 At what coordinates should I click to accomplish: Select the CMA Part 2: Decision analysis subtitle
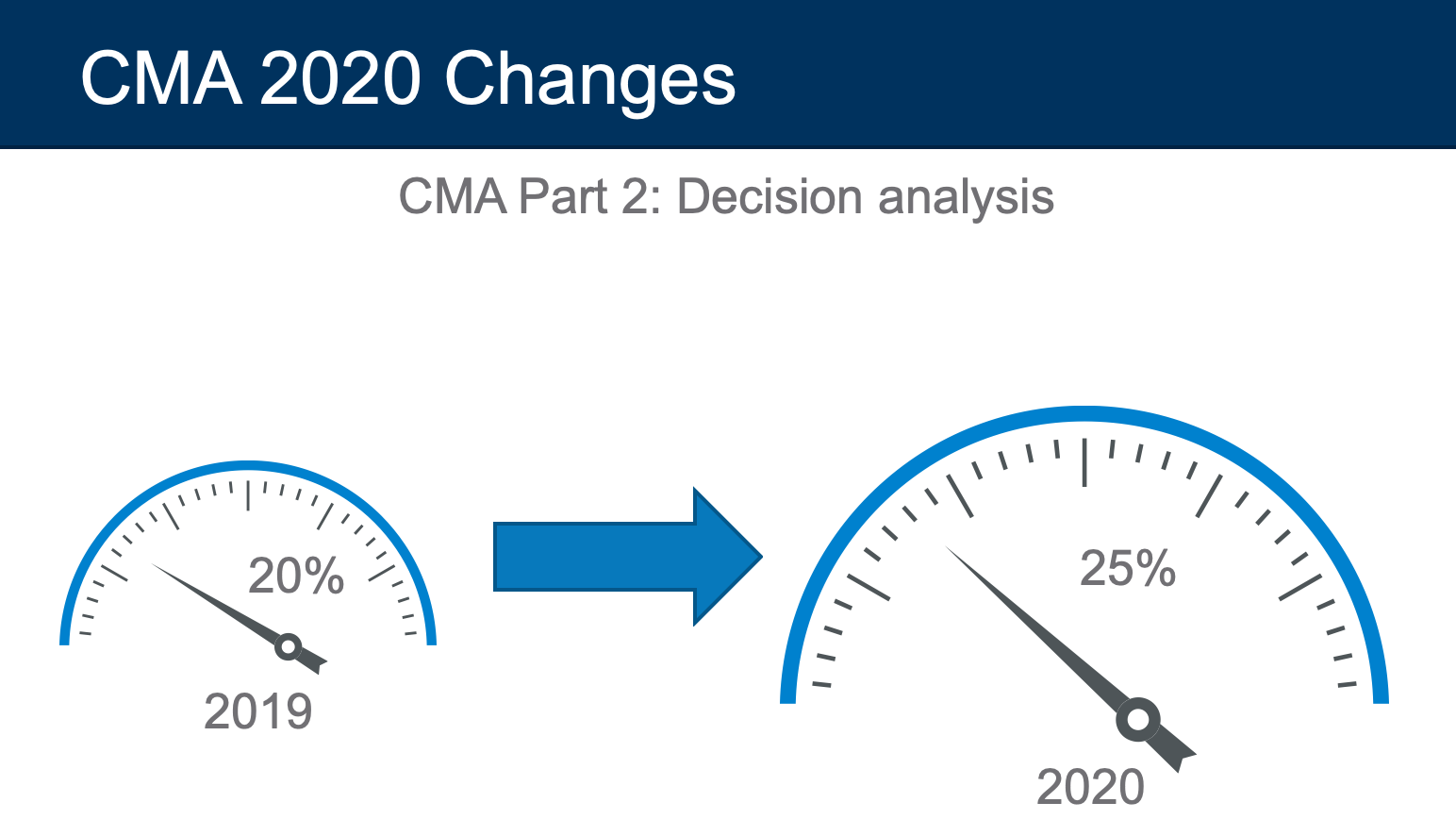[x=726, y=196]
